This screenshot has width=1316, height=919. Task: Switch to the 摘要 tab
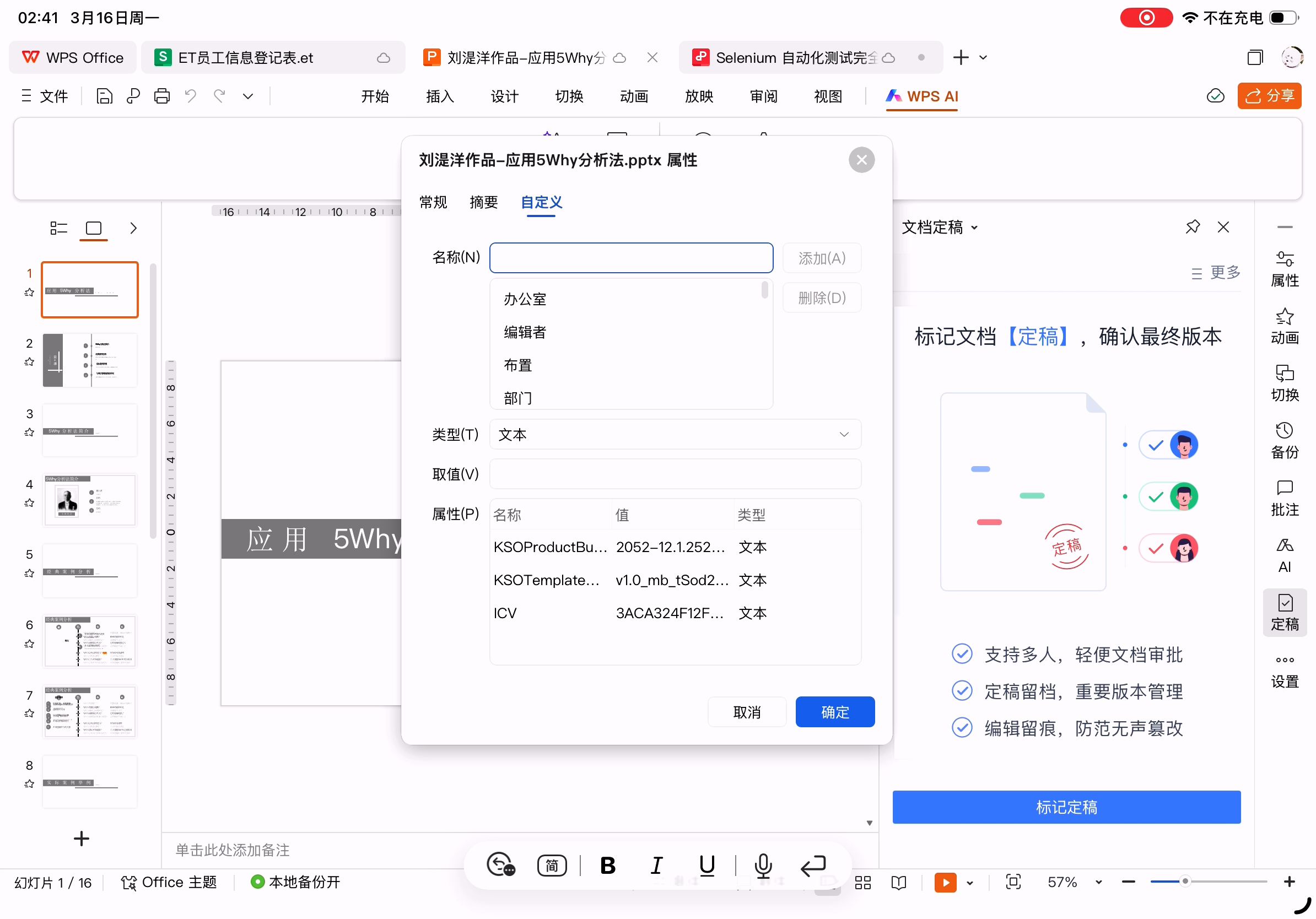pyautogui.click(x=483, y=202)
